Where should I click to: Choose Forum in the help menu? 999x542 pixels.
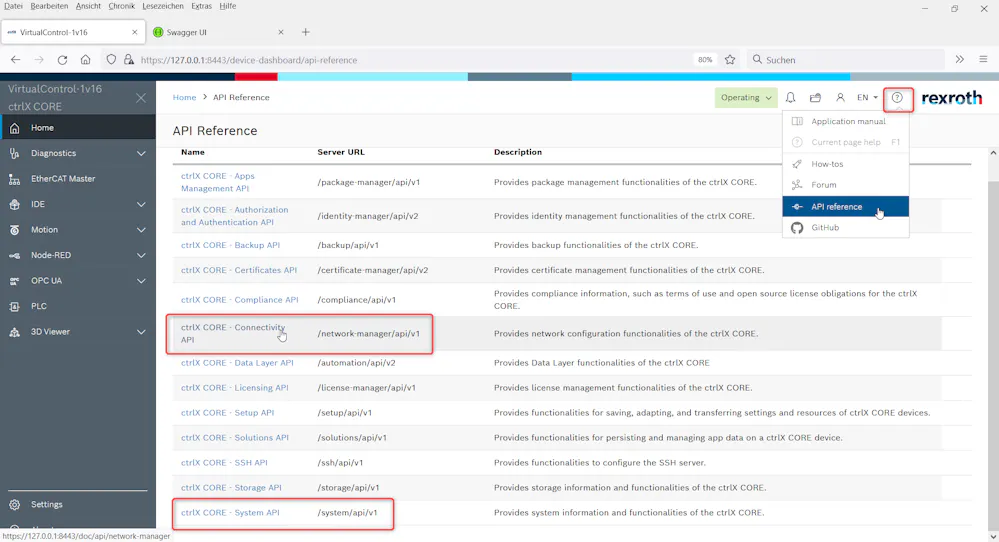823,185
